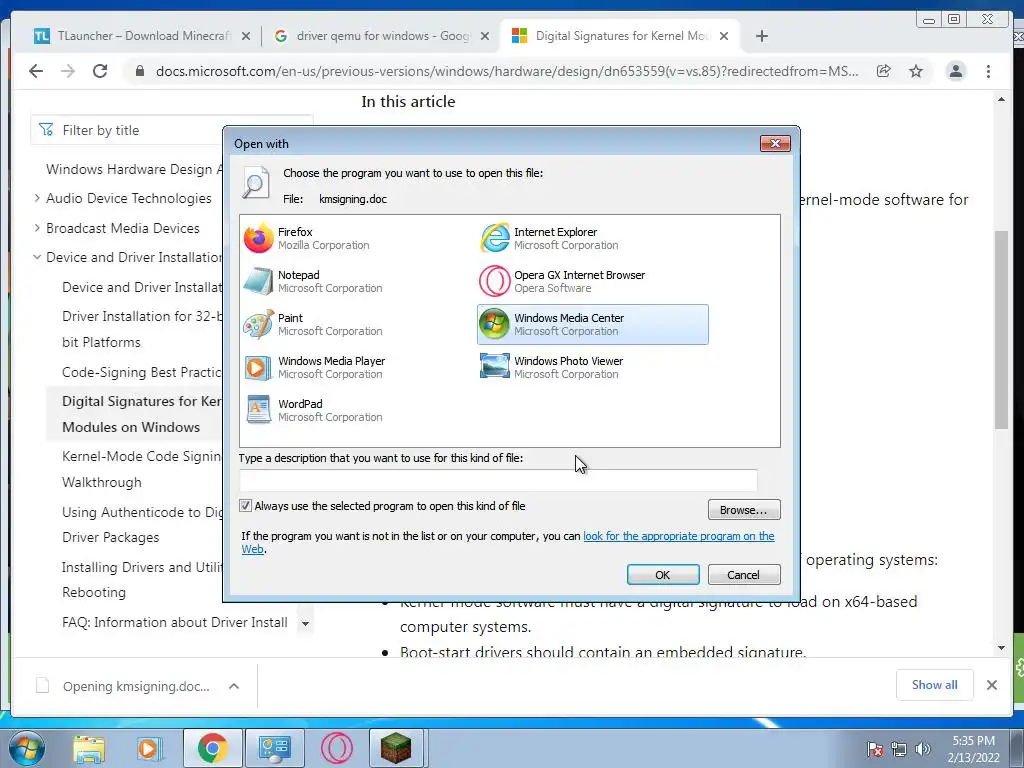
Task: Click the file description input field
Action: [x=498, y=481]
